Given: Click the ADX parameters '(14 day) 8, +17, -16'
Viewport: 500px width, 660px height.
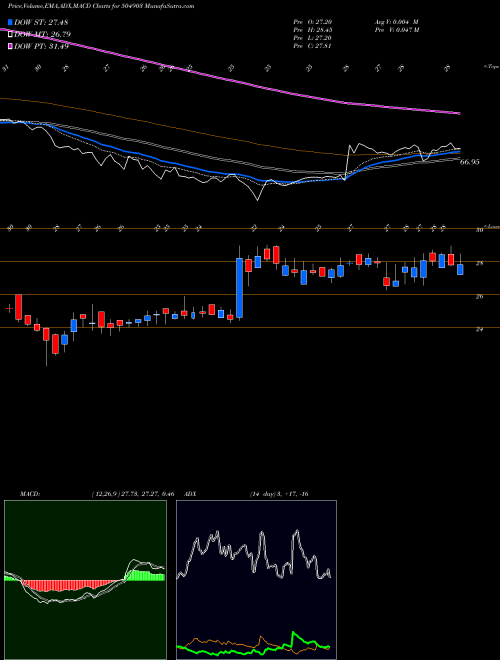Looking at the screenshot, I should click(279, 494).
